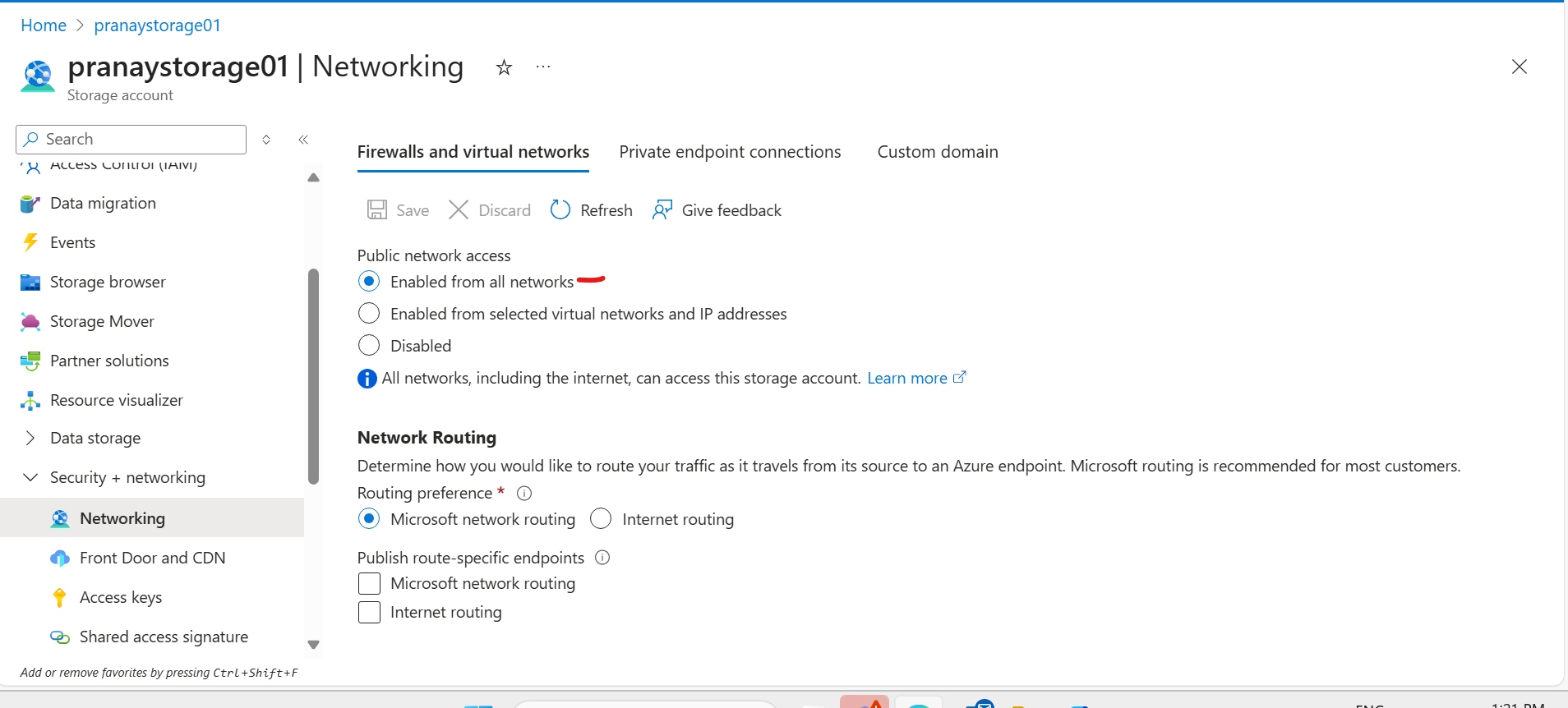Screen dimensions: 1568x708
Task: Check Microsoft network routing publish endpoint
Action: click(x=370, y=584)
